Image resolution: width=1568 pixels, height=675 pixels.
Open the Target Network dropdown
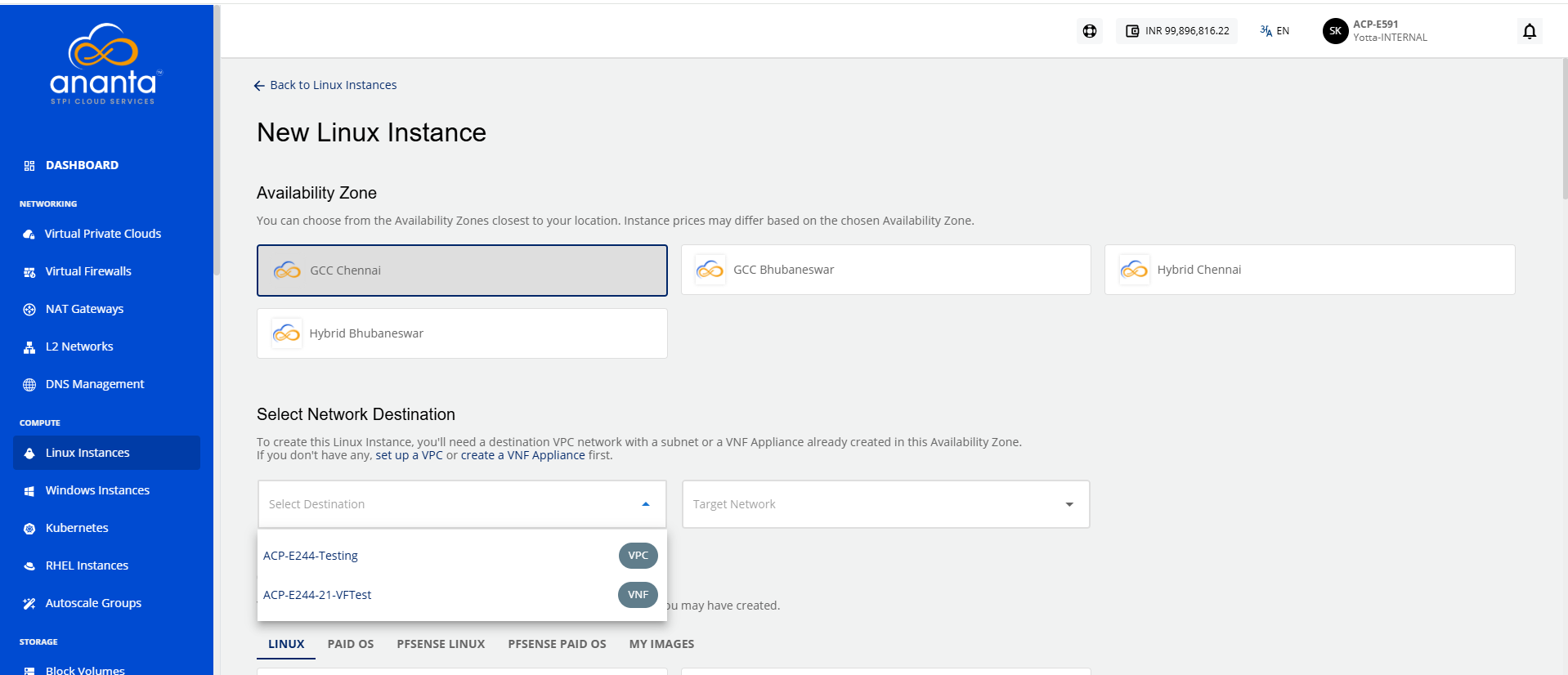885,504
